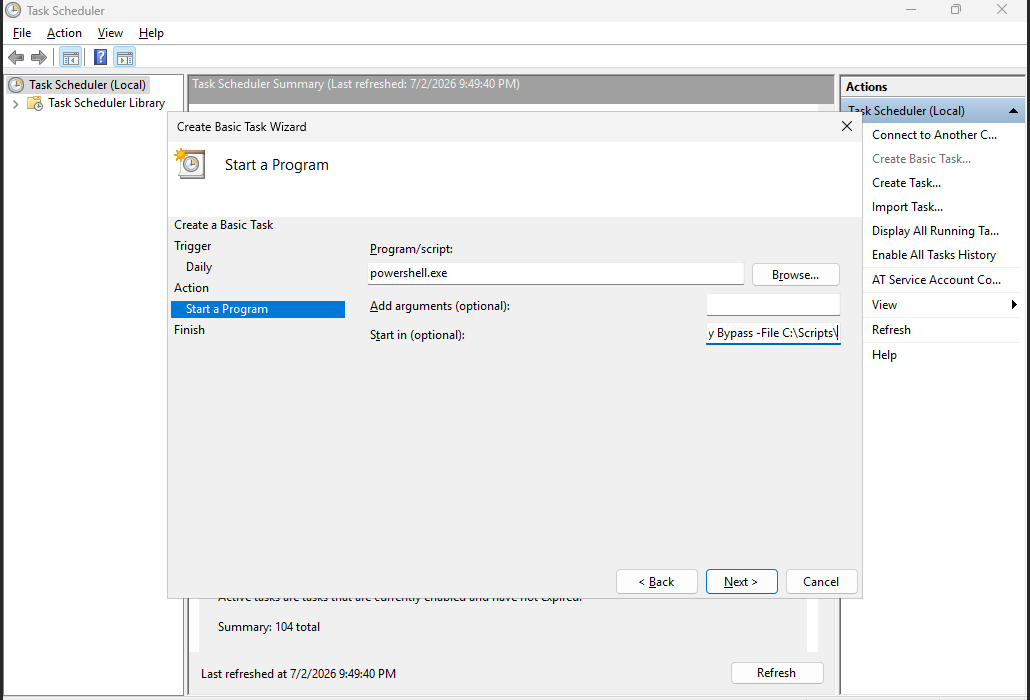This screenshot has width=1030, height=700.
Task: Open the Action menu
Action: (64, 33)
